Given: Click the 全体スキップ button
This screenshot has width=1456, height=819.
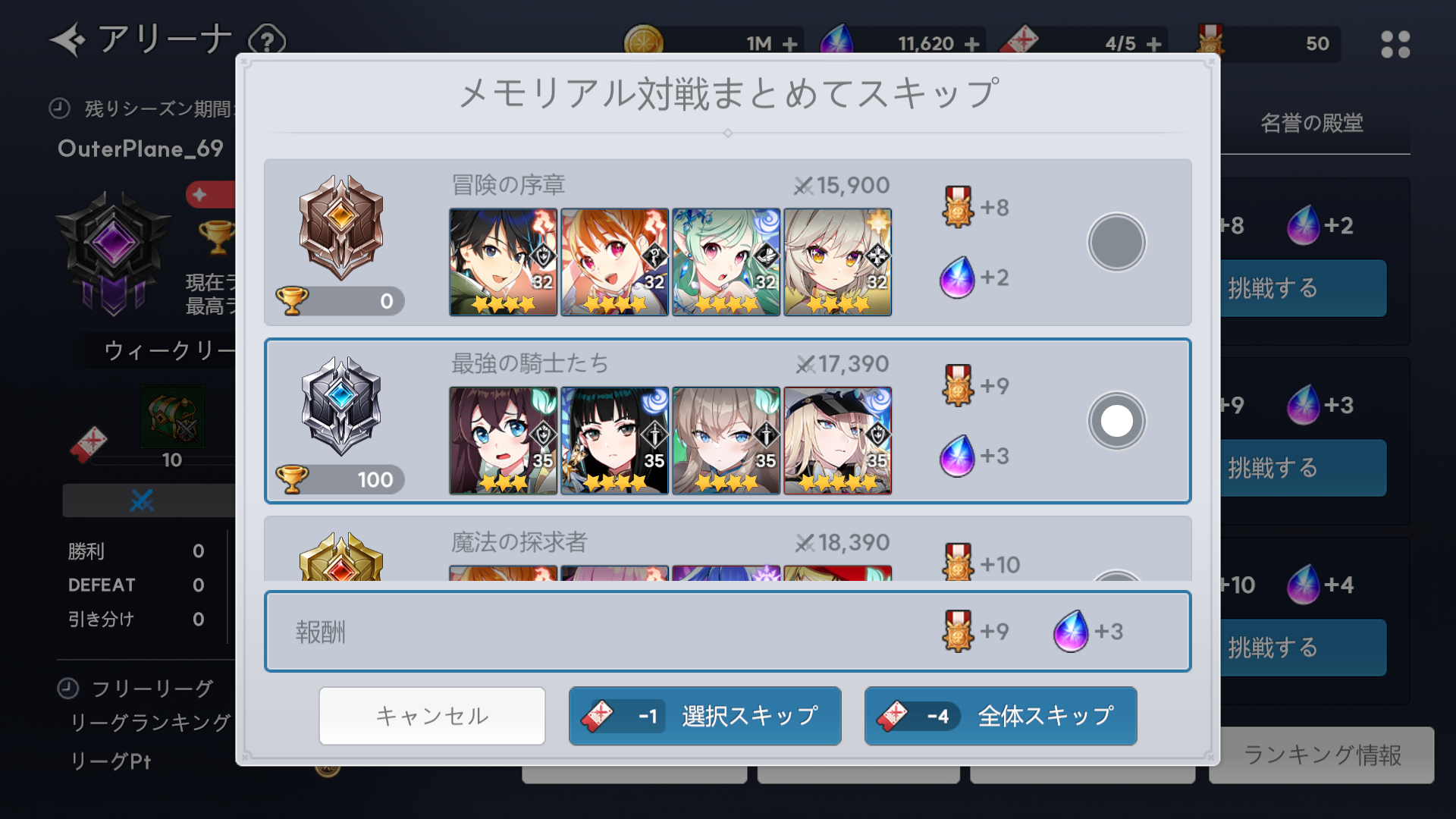Looking at the screenshot, I should [x=1000, y=716].
